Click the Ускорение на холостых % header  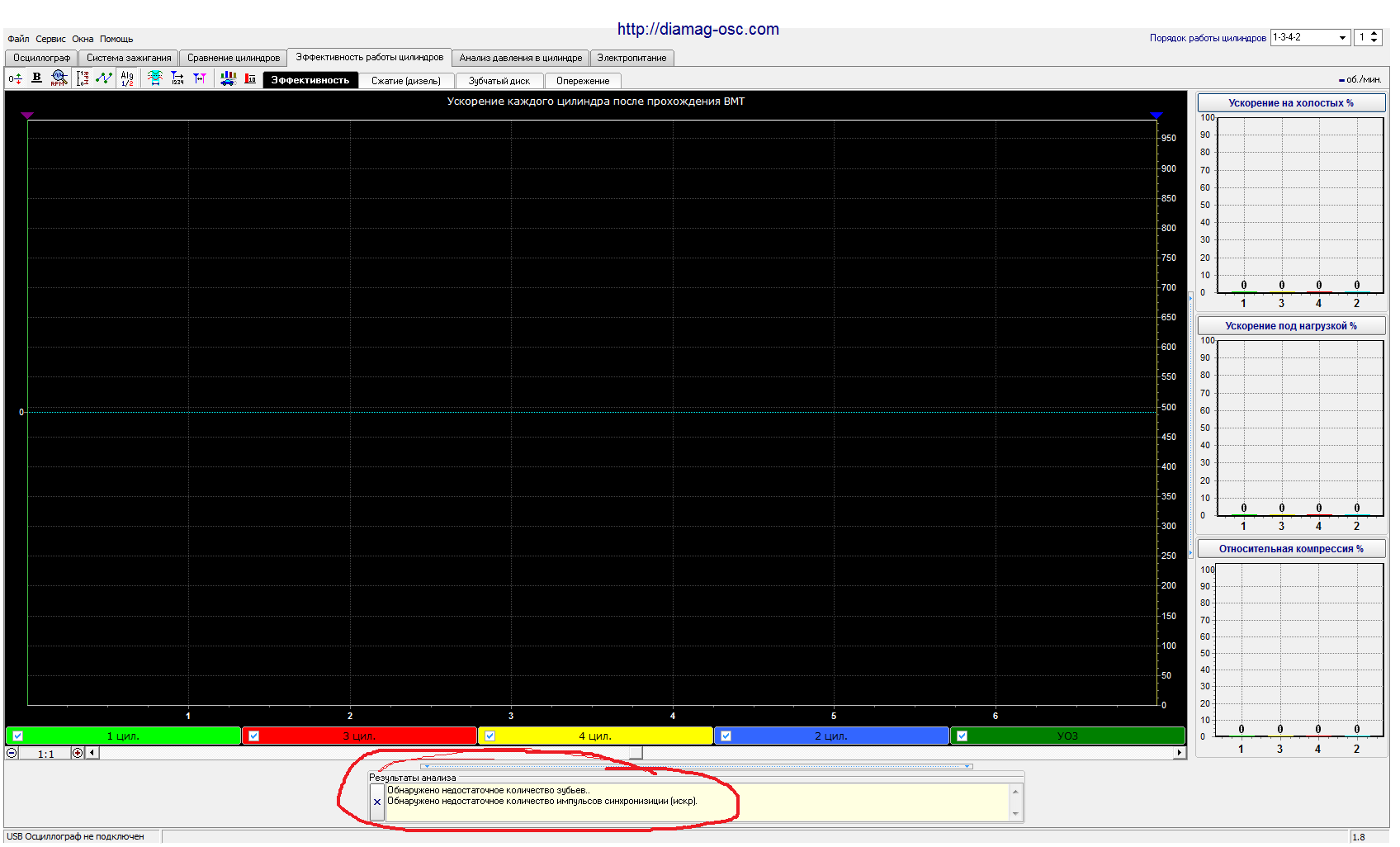[1291, 103]
